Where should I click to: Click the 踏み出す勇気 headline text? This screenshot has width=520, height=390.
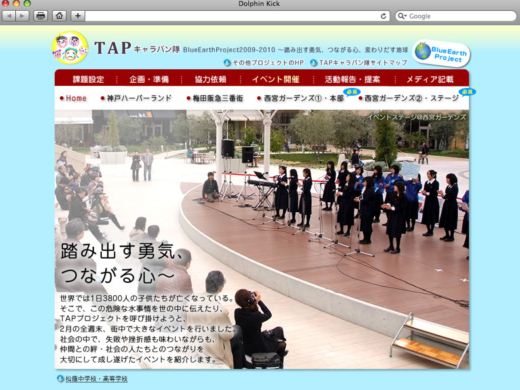(122, 251)
